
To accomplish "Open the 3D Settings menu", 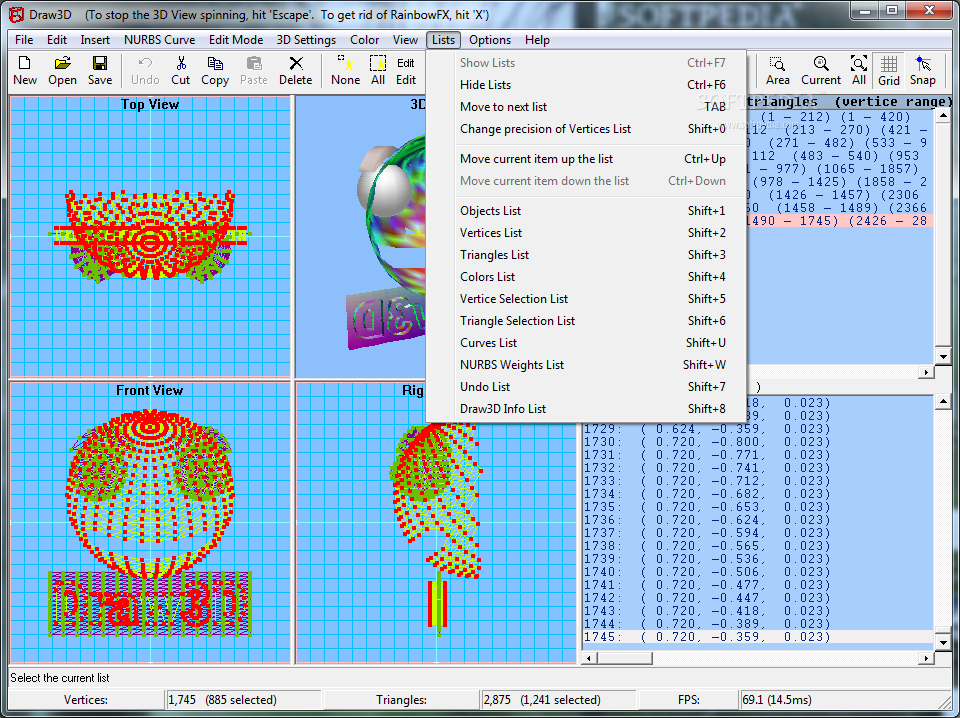I will (306, 40).
